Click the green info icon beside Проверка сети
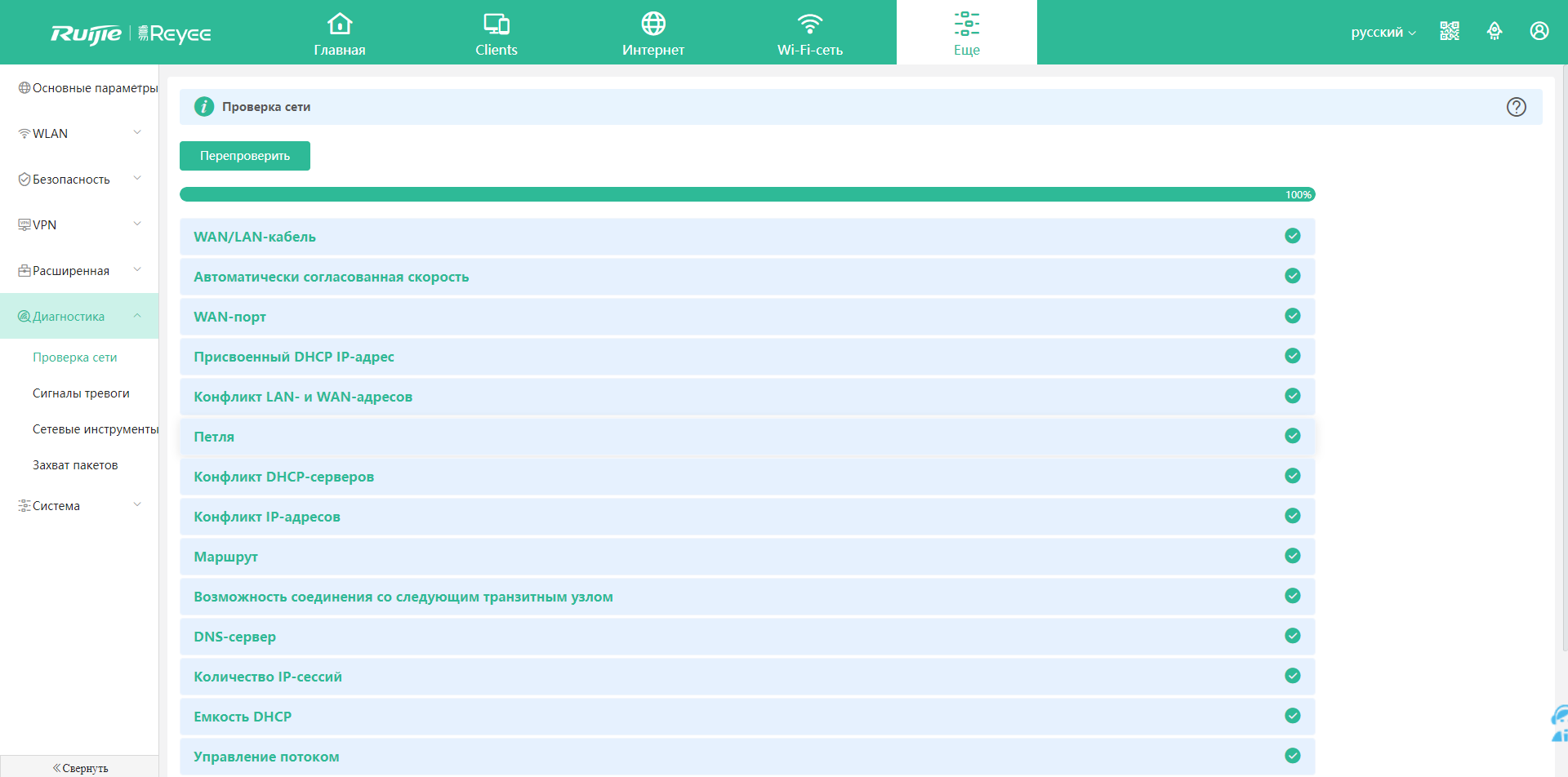 point(204,107)
